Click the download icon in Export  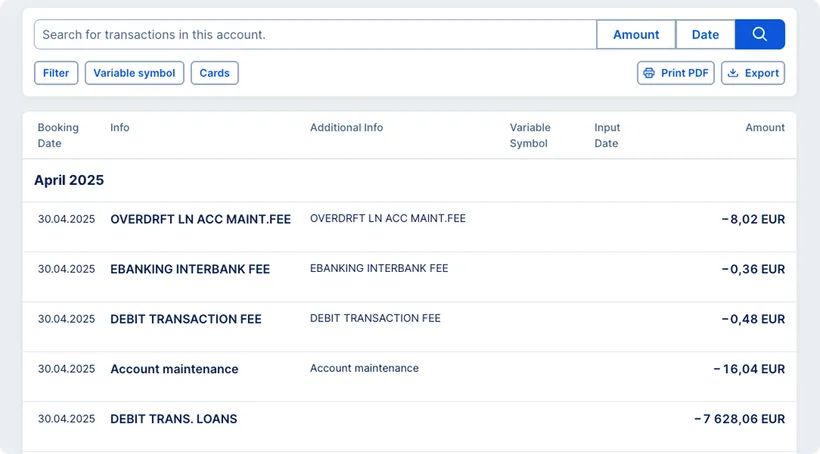(x=733, y=73)
